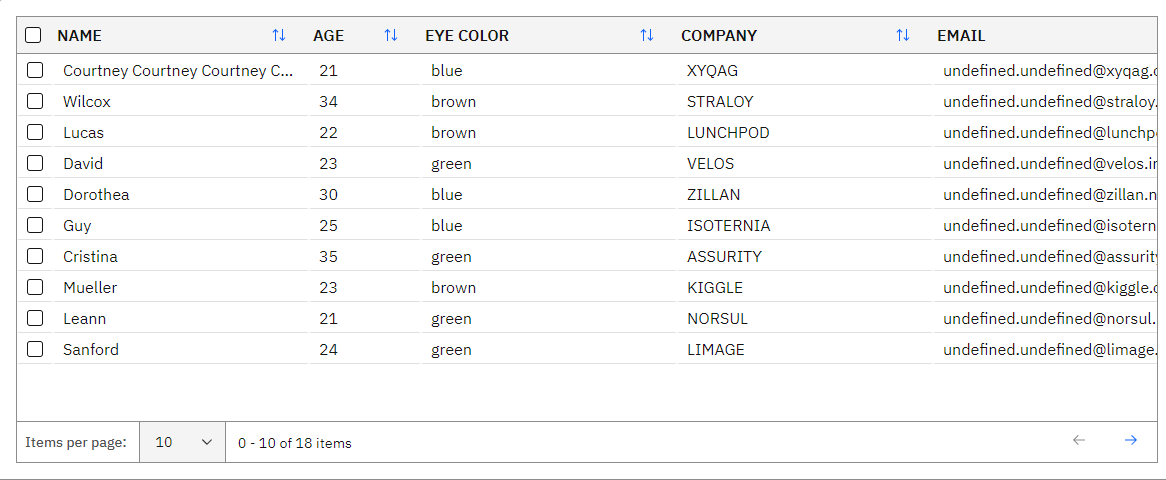Image resolution: width=1166 pixels, height=480 pixels.
Task: Click Guy's age cell showing 25
Action: coord(329,225)
